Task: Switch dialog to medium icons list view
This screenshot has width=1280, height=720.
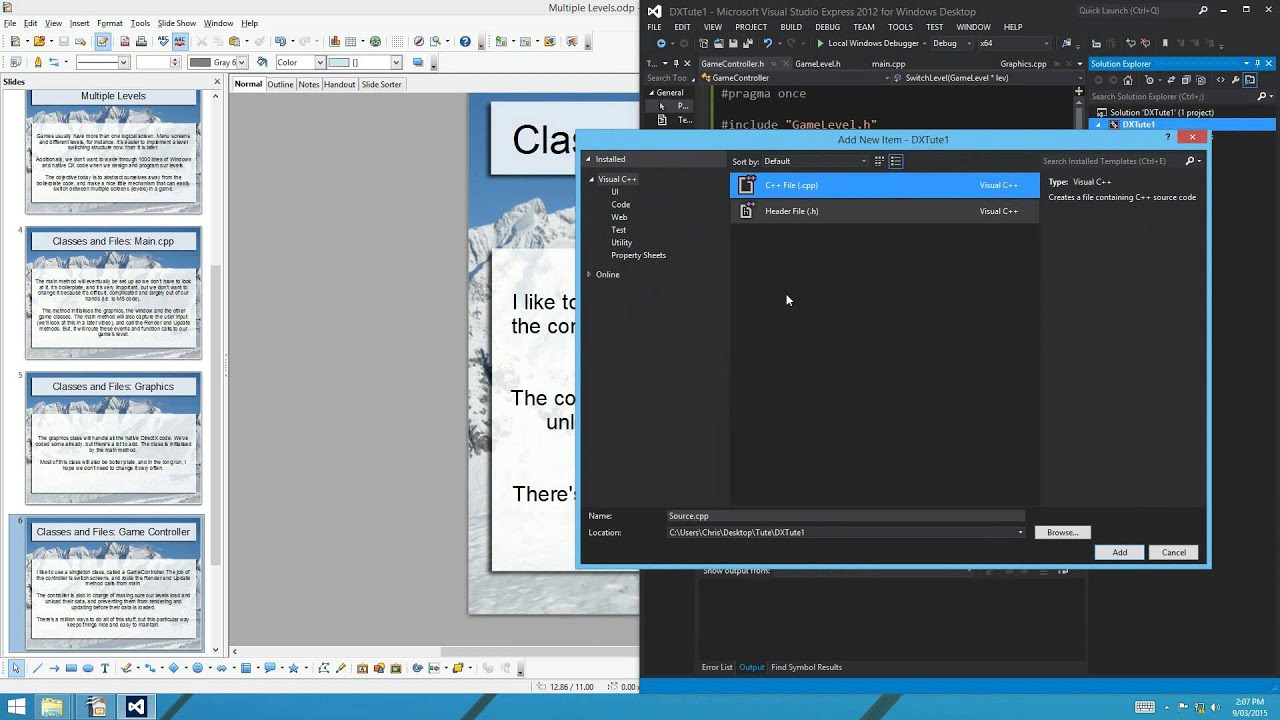Action: click(x=896, y=161)
